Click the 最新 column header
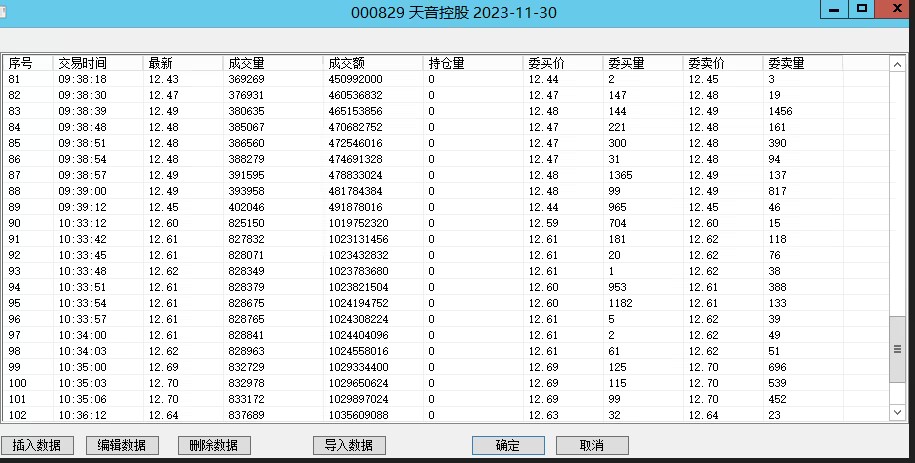Image resolution: width=915 pixels, height=463 pixels. [183, 63]
